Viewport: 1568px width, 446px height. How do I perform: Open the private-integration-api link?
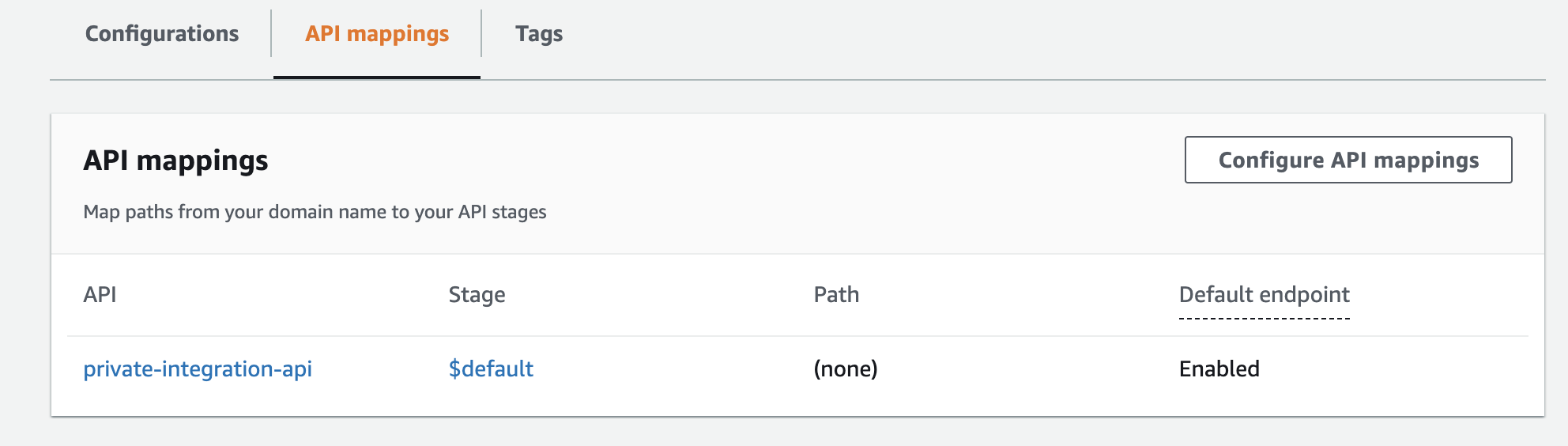(198, 369)
